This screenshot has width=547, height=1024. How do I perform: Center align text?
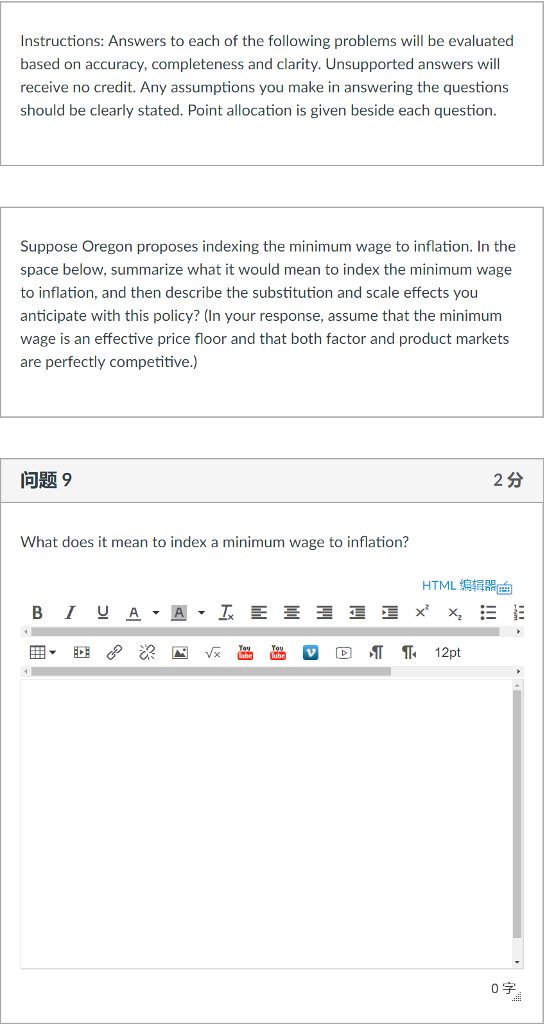(292, 613)
